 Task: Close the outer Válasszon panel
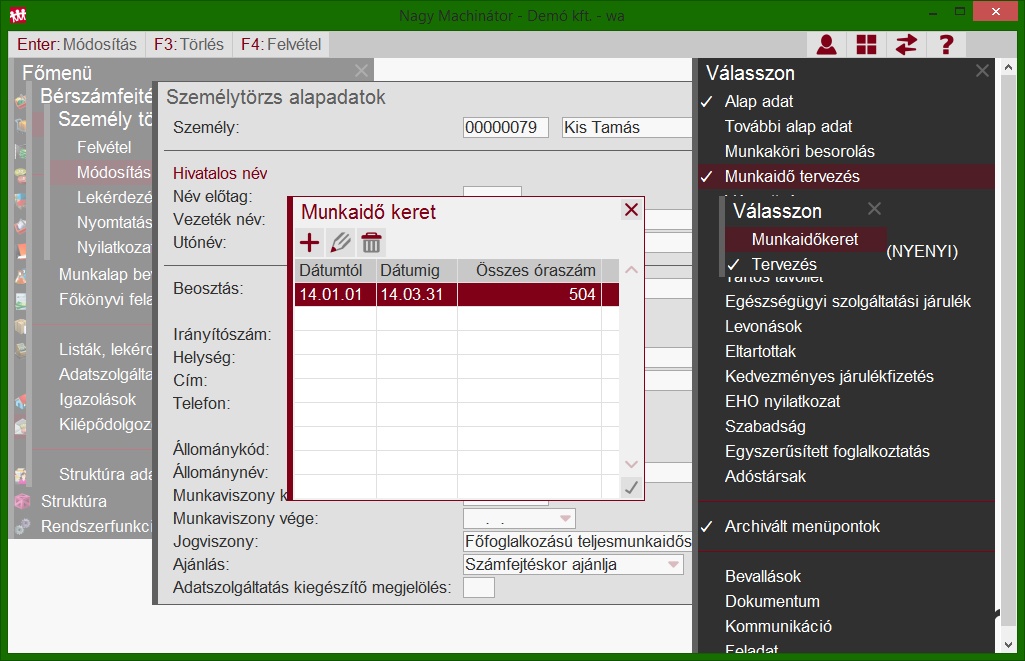pos(982,71)
